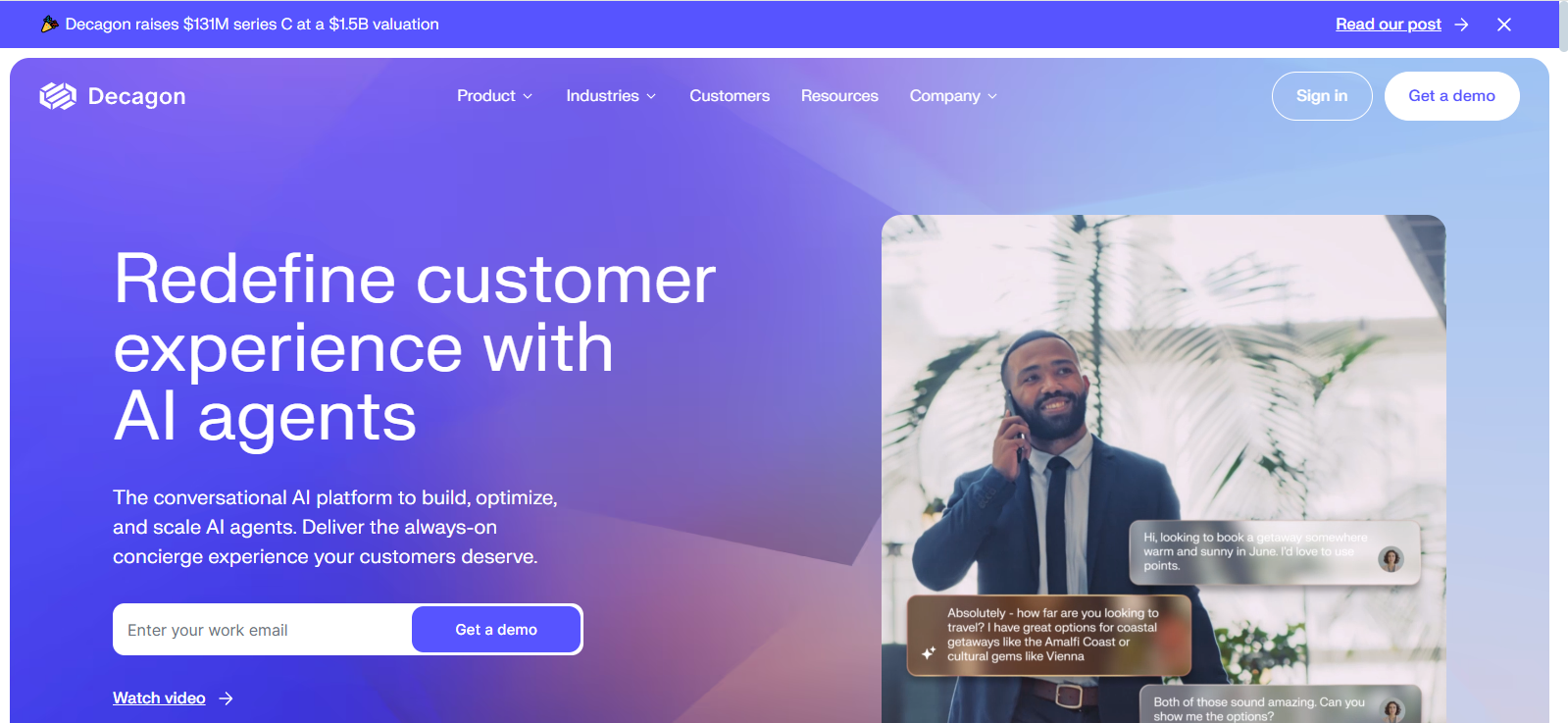Click the arrow next to Watch video

227,698
